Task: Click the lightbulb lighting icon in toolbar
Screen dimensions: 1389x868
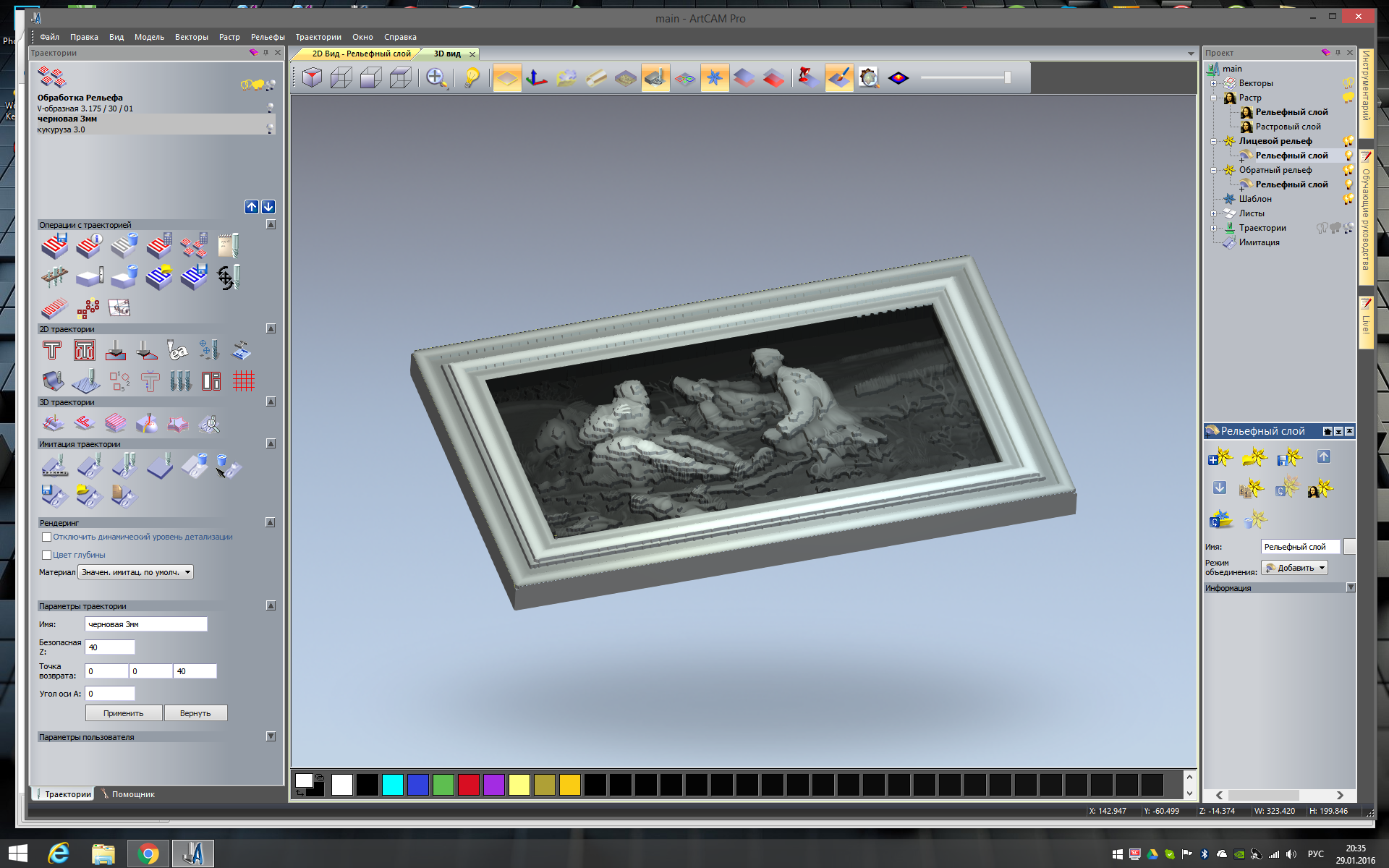Action: tap(472, 77)
